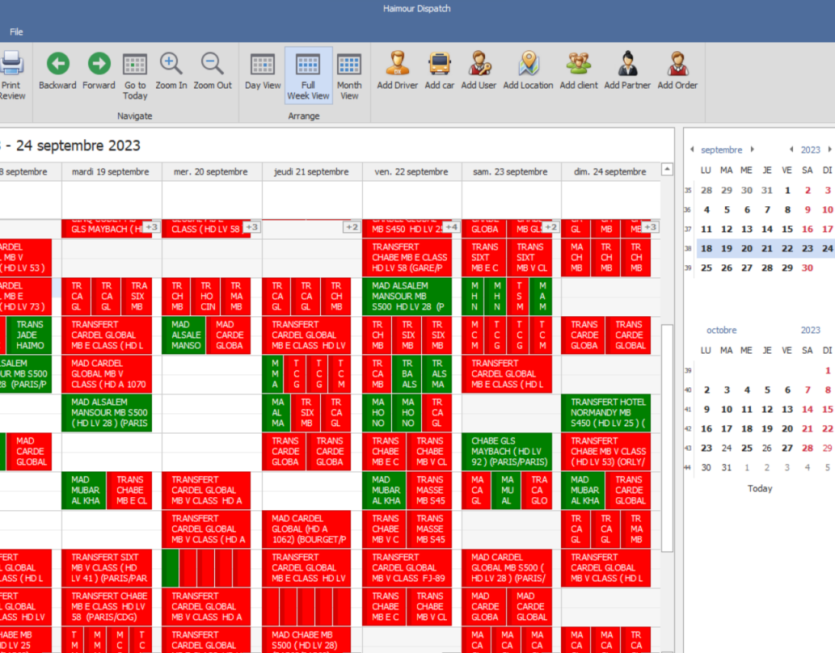Expand +2 more items on jeudi 21

[x=352, y=227]
